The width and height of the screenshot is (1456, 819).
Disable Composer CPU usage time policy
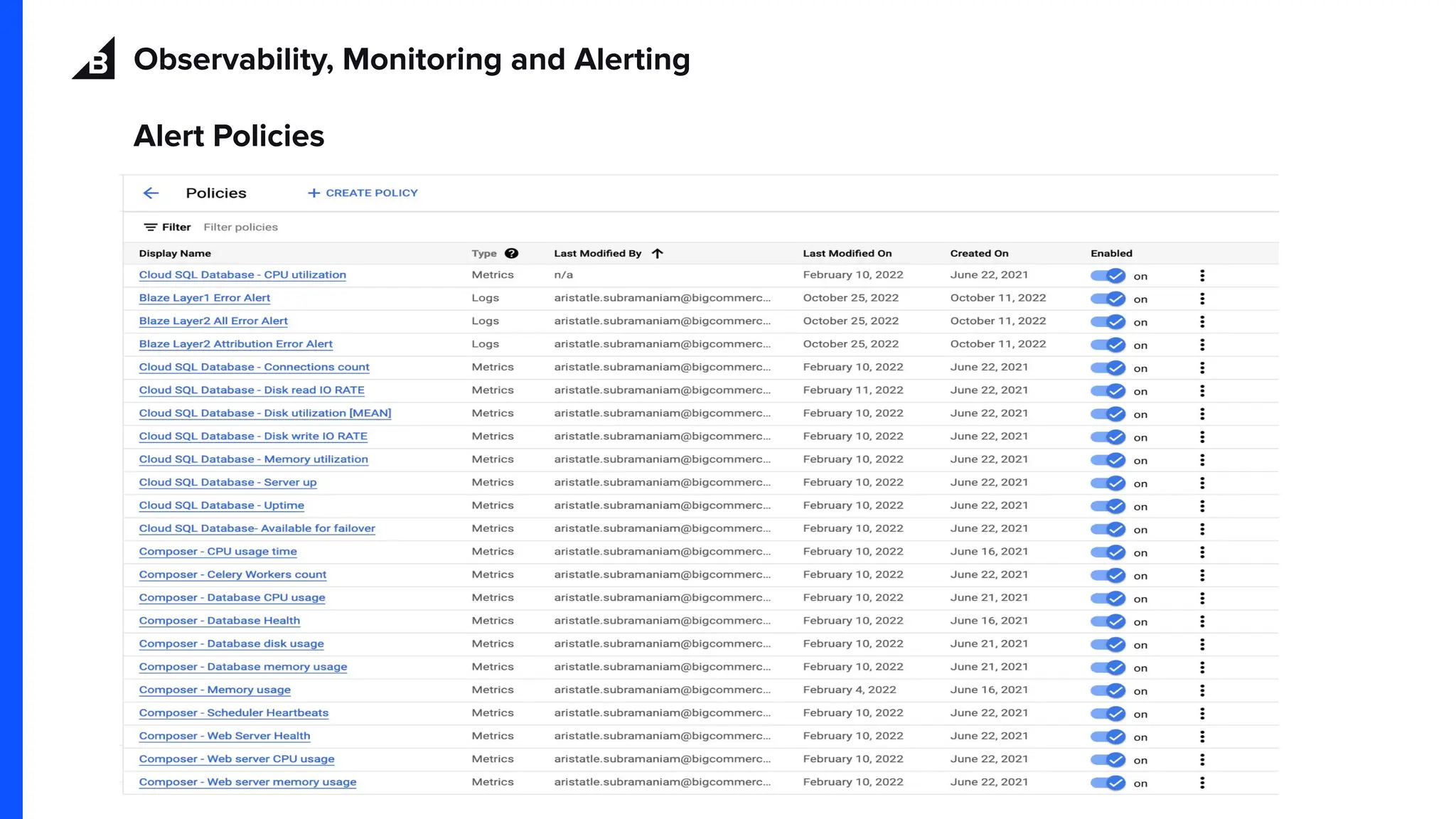[1108, 552]
